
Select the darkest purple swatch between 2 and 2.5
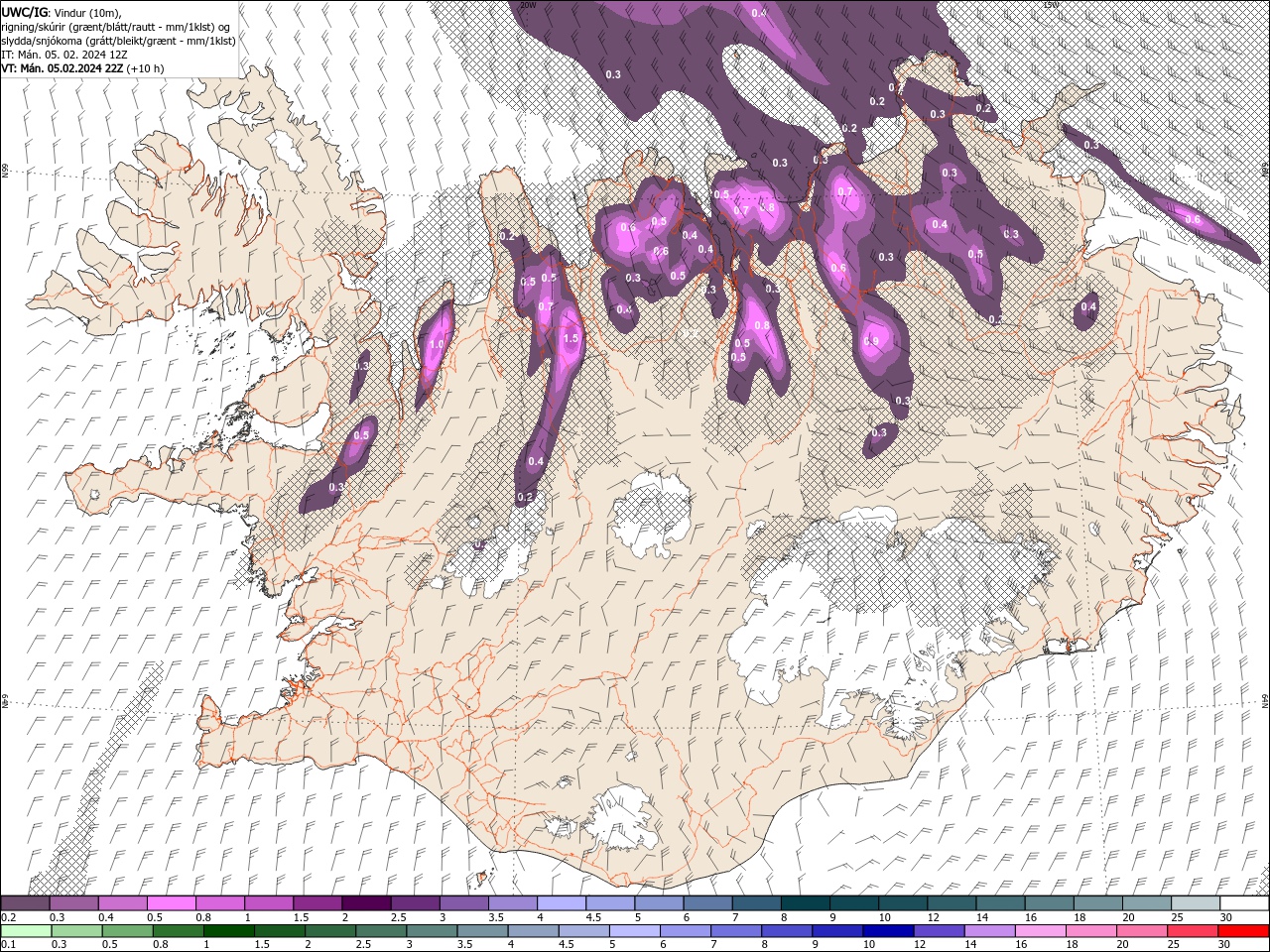click(366, 903)
